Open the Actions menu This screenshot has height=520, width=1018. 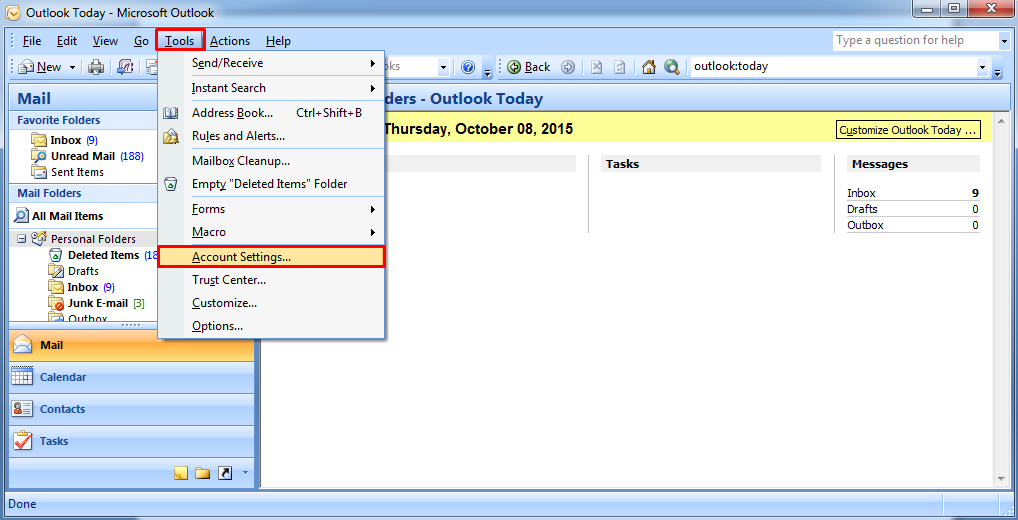tap(230, 41)
